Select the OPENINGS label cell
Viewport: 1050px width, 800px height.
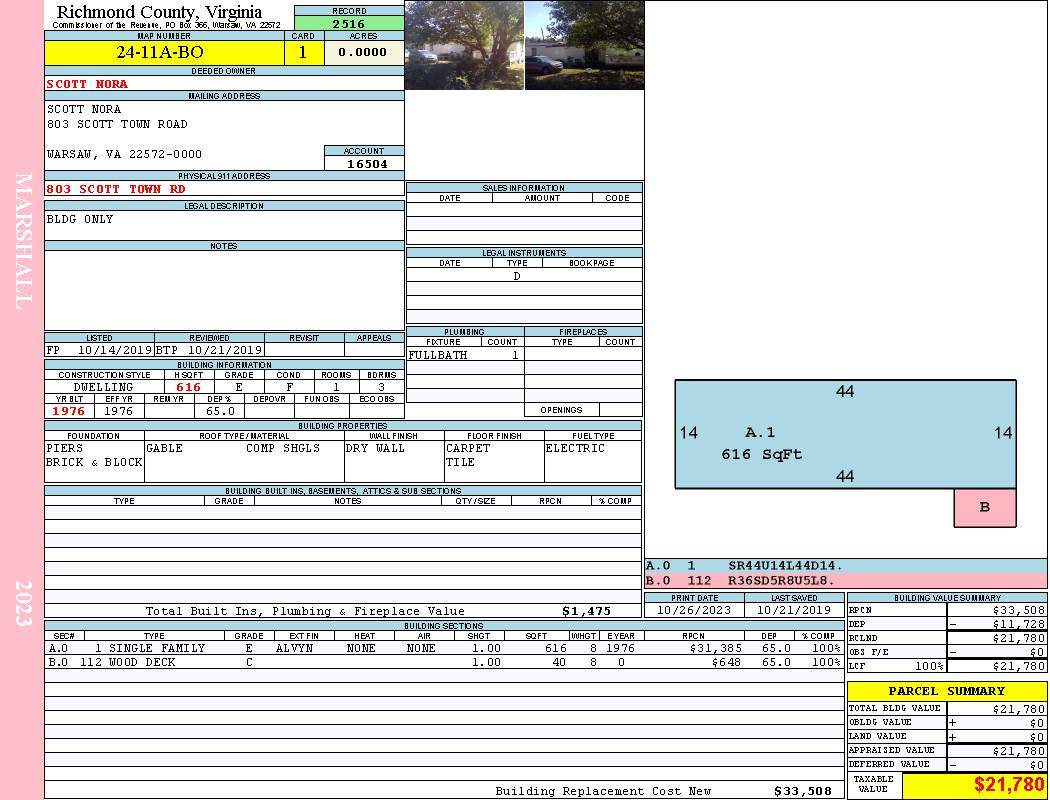[561, 410]
